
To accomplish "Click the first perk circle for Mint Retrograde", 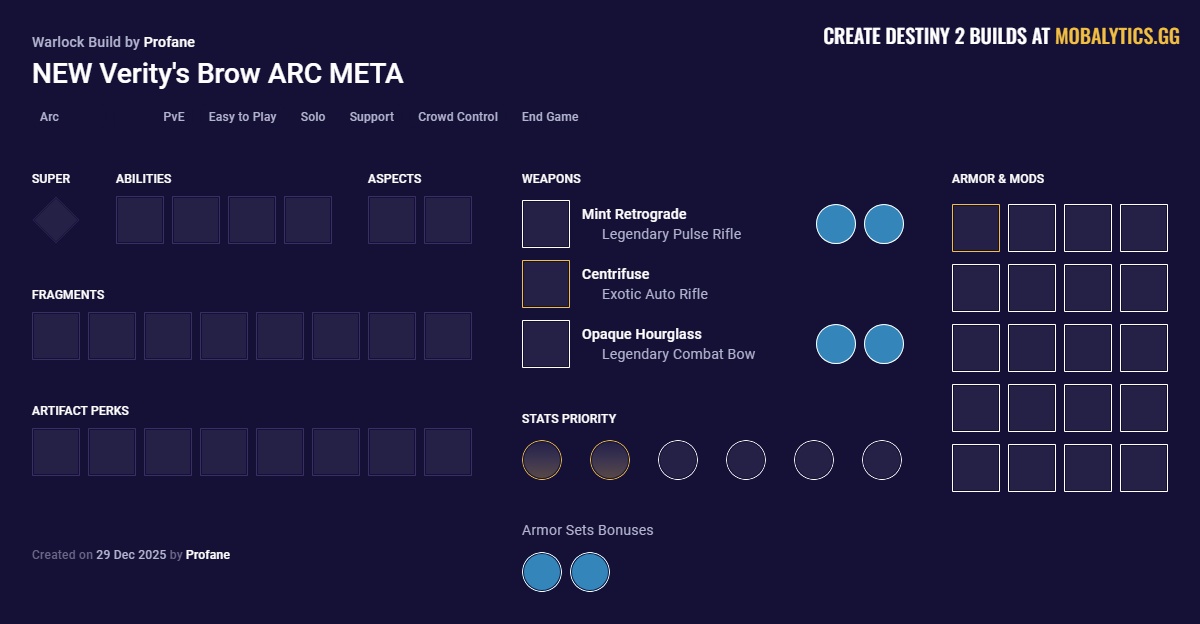I will 836,224.
